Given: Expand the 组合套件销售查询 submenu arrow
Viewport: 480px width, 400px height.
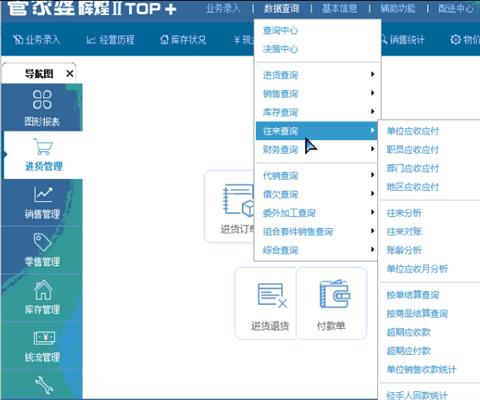Looking at the screenshot, I should tap(373, 231).
